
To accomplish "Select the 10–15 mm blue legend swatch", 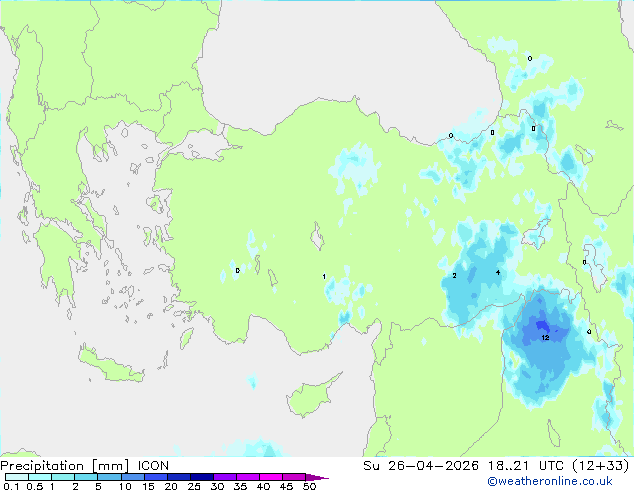I will [x=132, y=477].
